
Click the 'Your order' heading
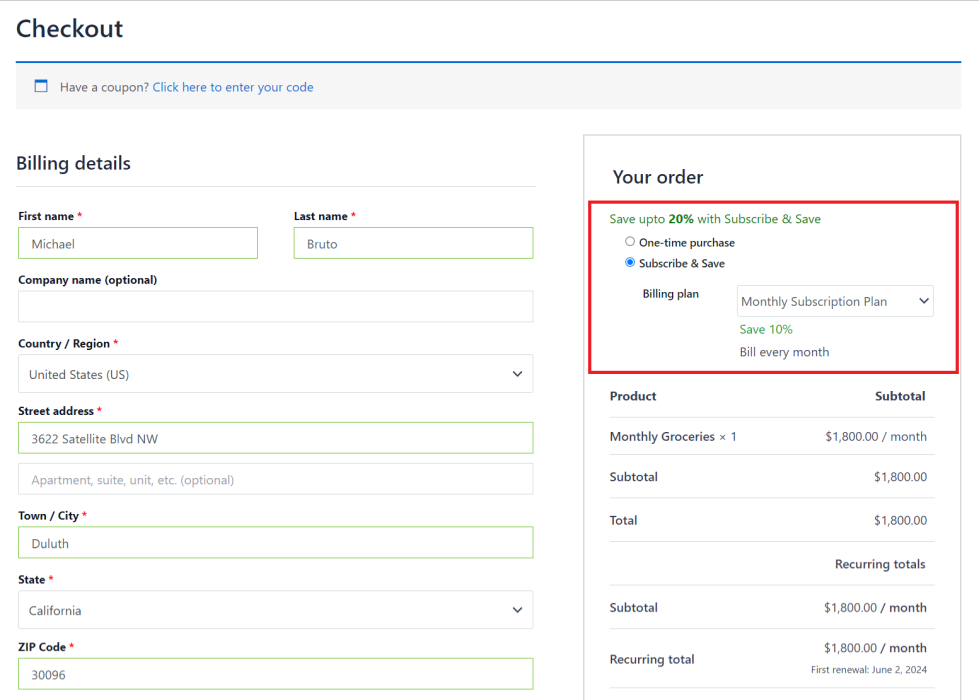[x=658, y=177]
